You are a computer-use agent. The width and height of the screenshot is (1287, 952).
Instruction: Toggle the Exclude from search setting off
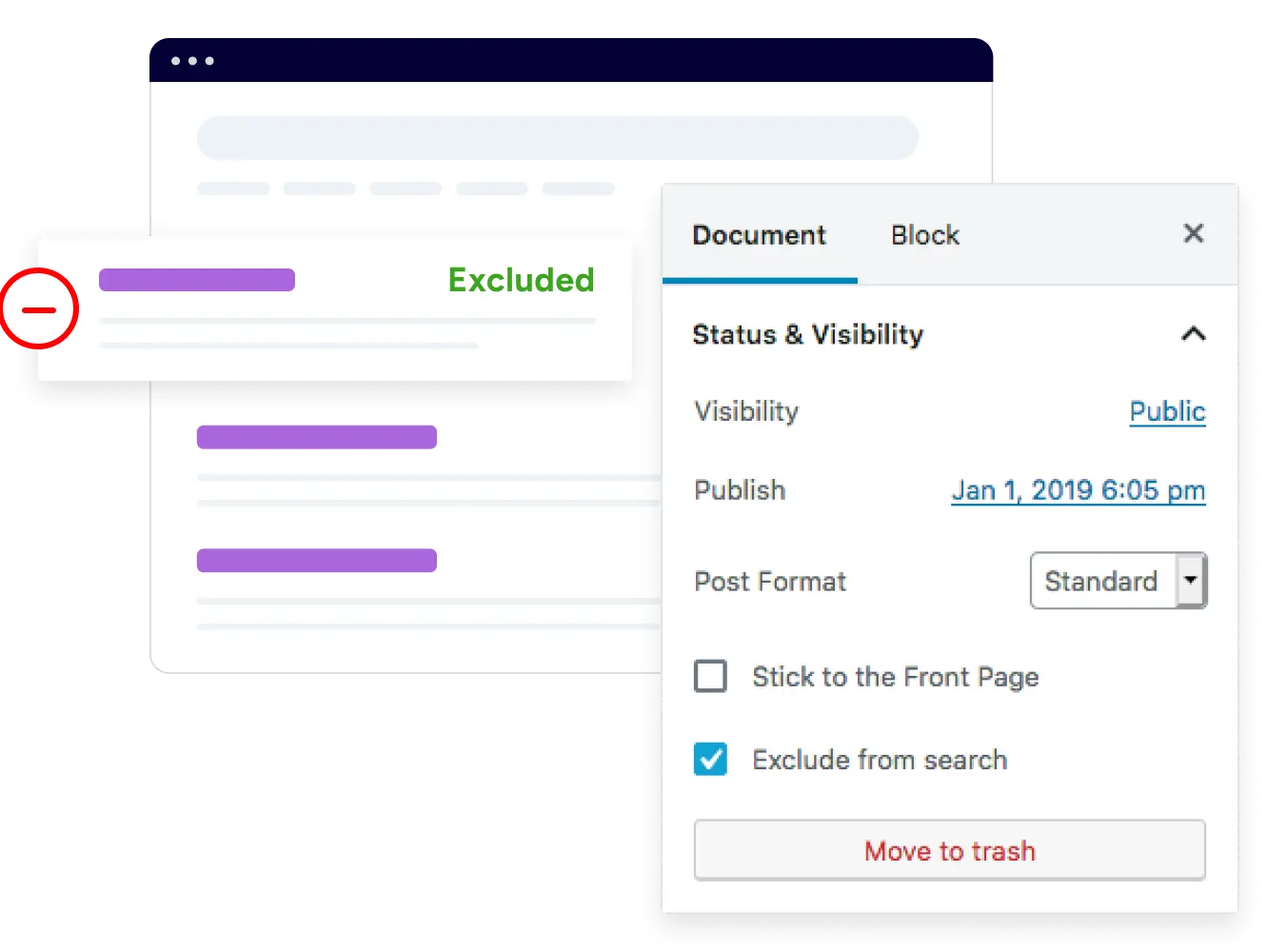click(x=710, y=759)
